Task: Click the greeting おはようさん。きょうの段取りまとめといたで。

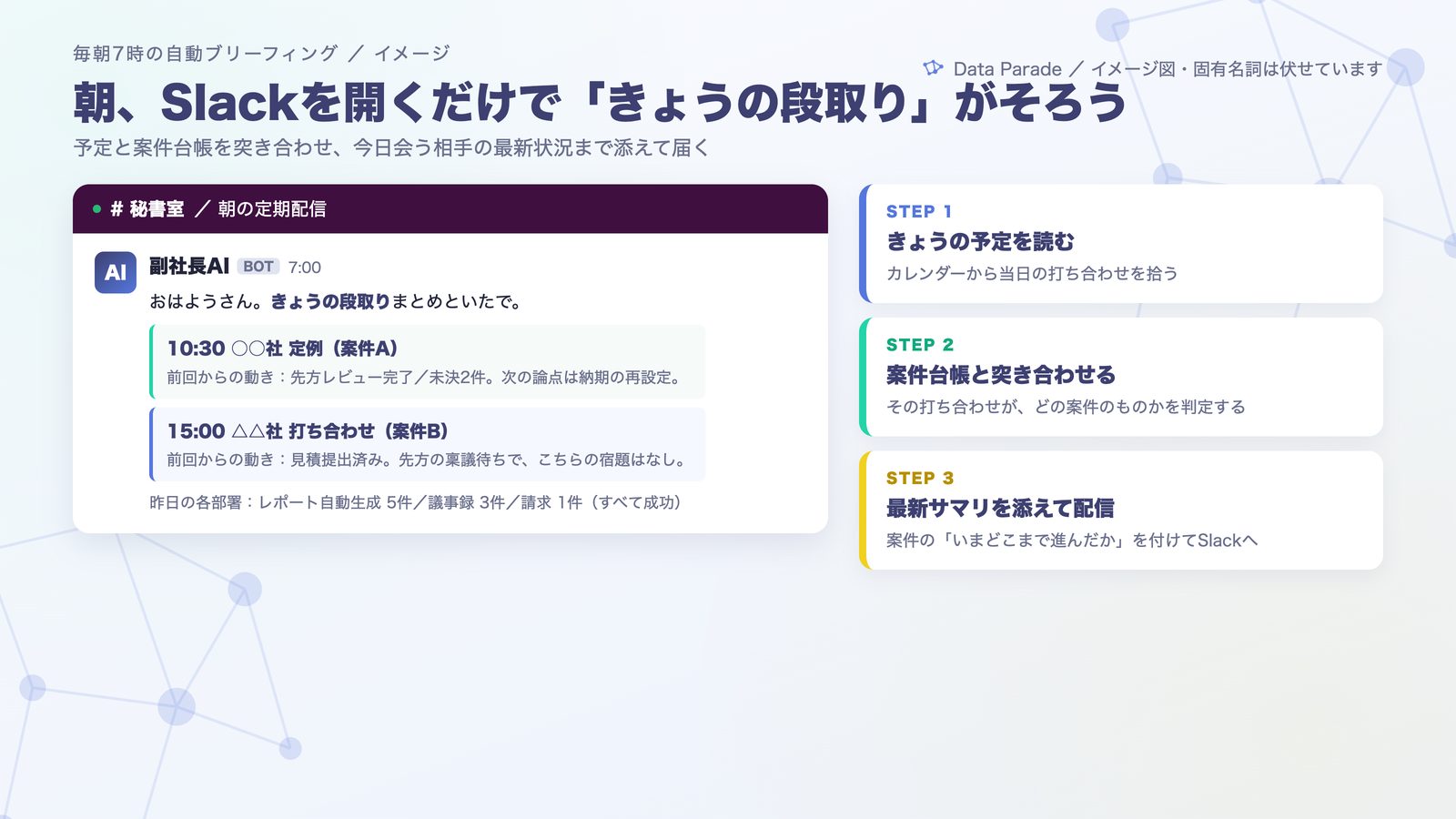Action: [x=338, y=302]
